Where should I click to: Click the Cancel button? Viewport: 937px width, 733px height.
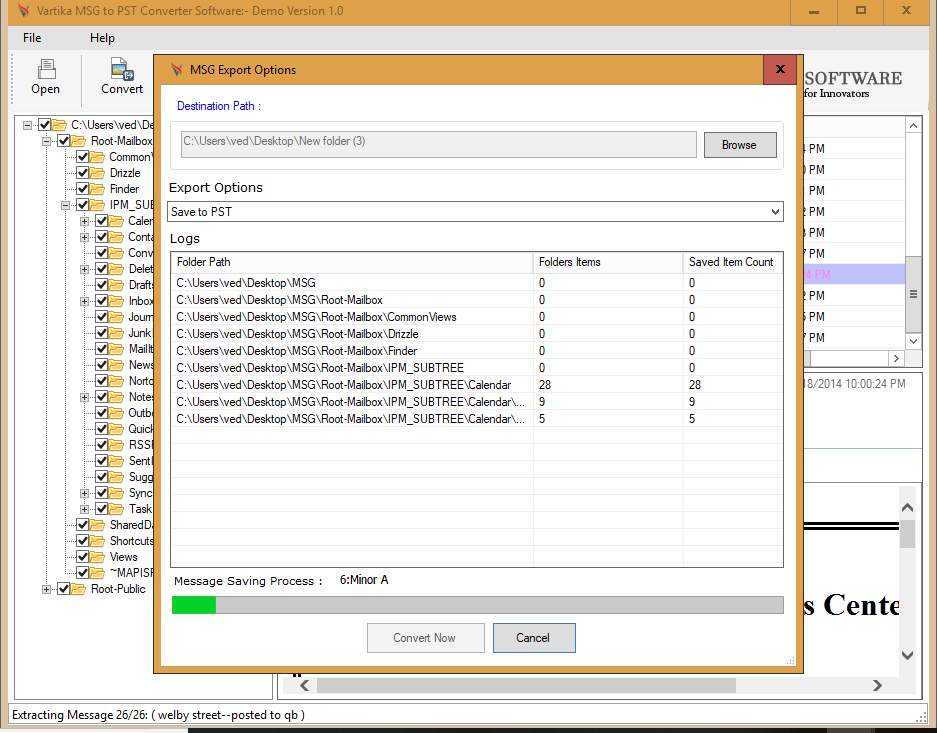tap(534, 638)
